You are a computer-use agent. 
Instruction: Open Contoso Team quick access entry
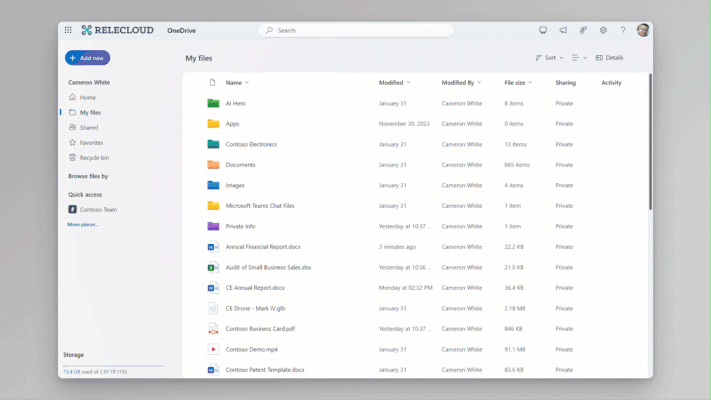pos(93,210)
